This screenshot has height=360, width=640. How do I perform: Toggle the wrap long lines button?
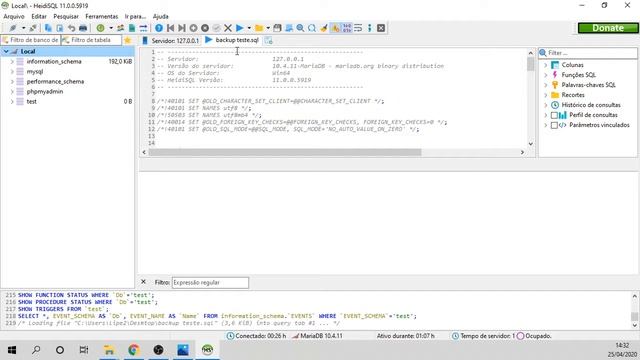[x=358, y=28]
